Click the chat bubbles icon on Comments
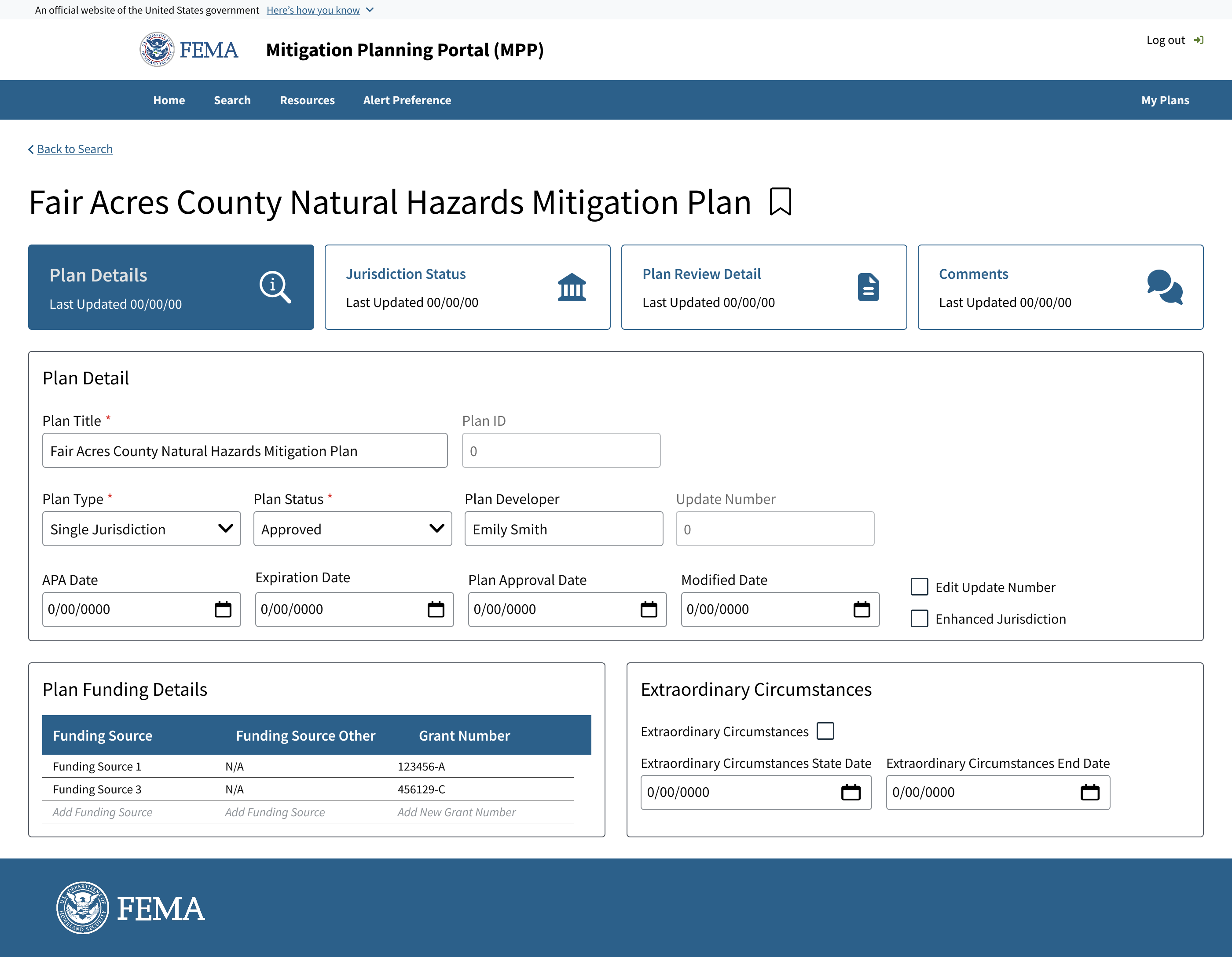This screenshot has width=1232, height=957. click(x=1164, y=287)
